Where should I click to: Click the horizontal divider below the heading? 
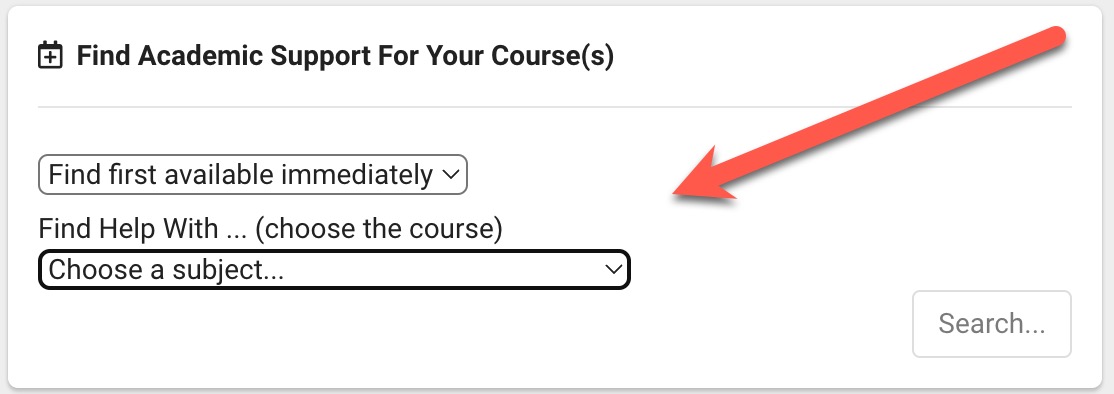pos(554,107)
